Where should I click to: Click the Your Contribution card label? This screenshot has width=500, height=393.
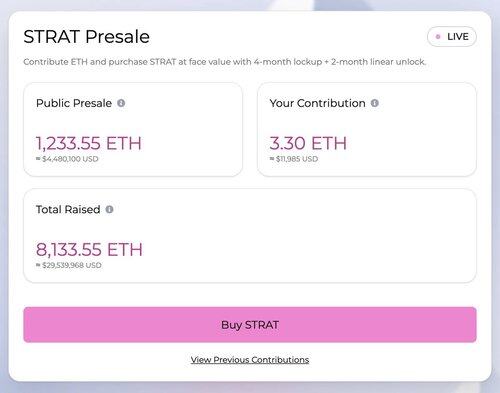(317, 103)
